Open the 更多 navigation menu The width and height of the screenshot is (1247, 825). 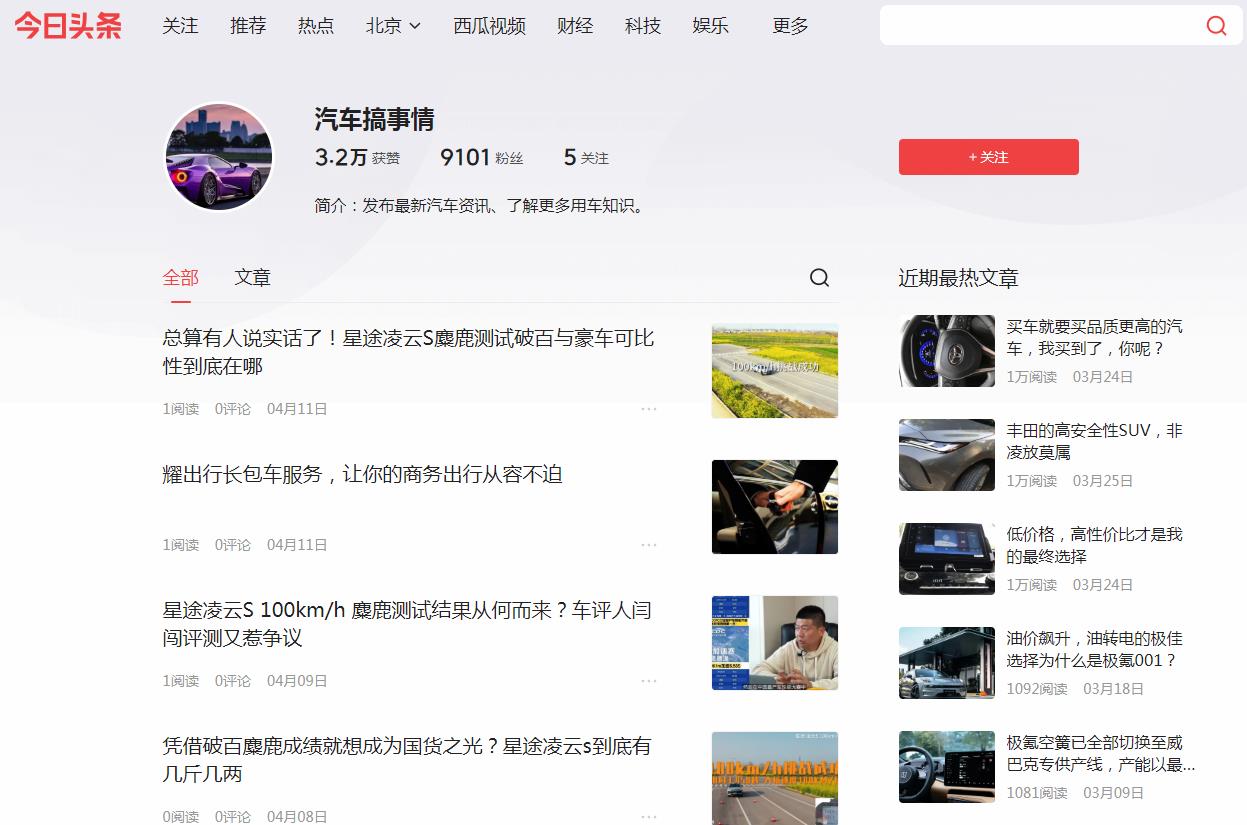coord(790,26)
